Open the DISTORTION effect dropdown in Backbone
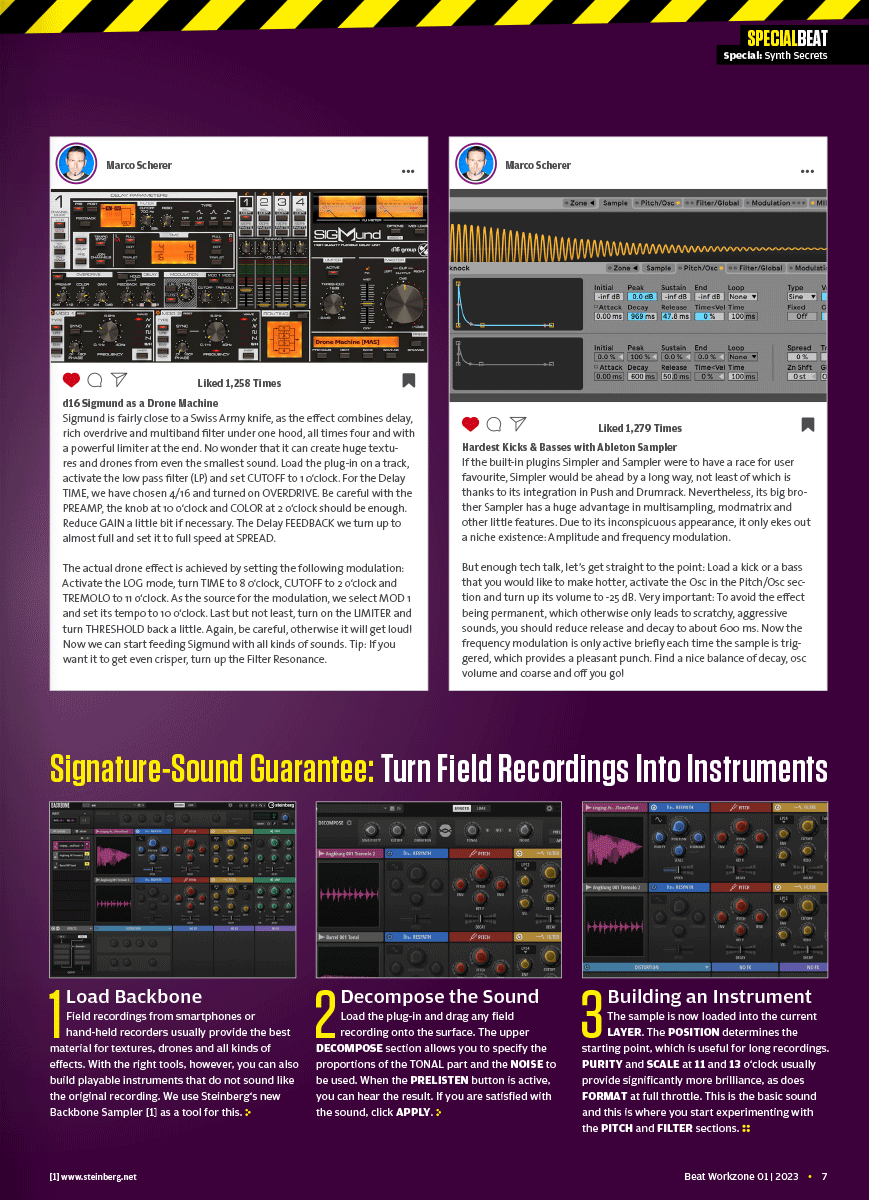Screen dimensions: 869x1200 pyautogui.click(x=647, y=967)
